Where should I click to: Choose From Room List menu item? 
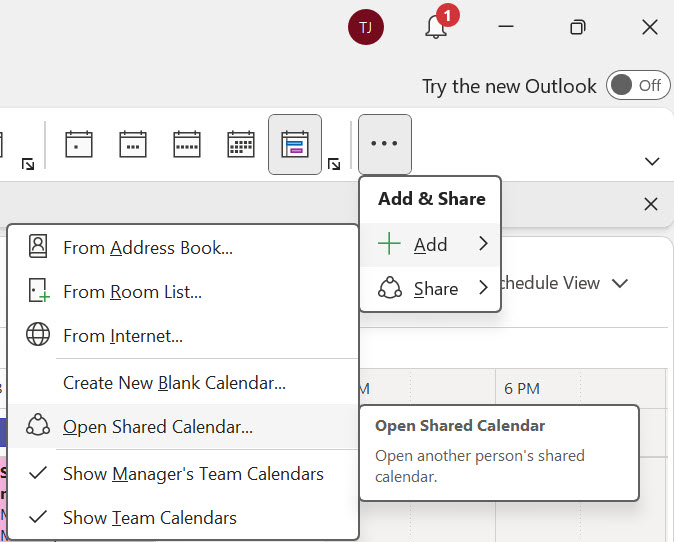tap(183, 291)
